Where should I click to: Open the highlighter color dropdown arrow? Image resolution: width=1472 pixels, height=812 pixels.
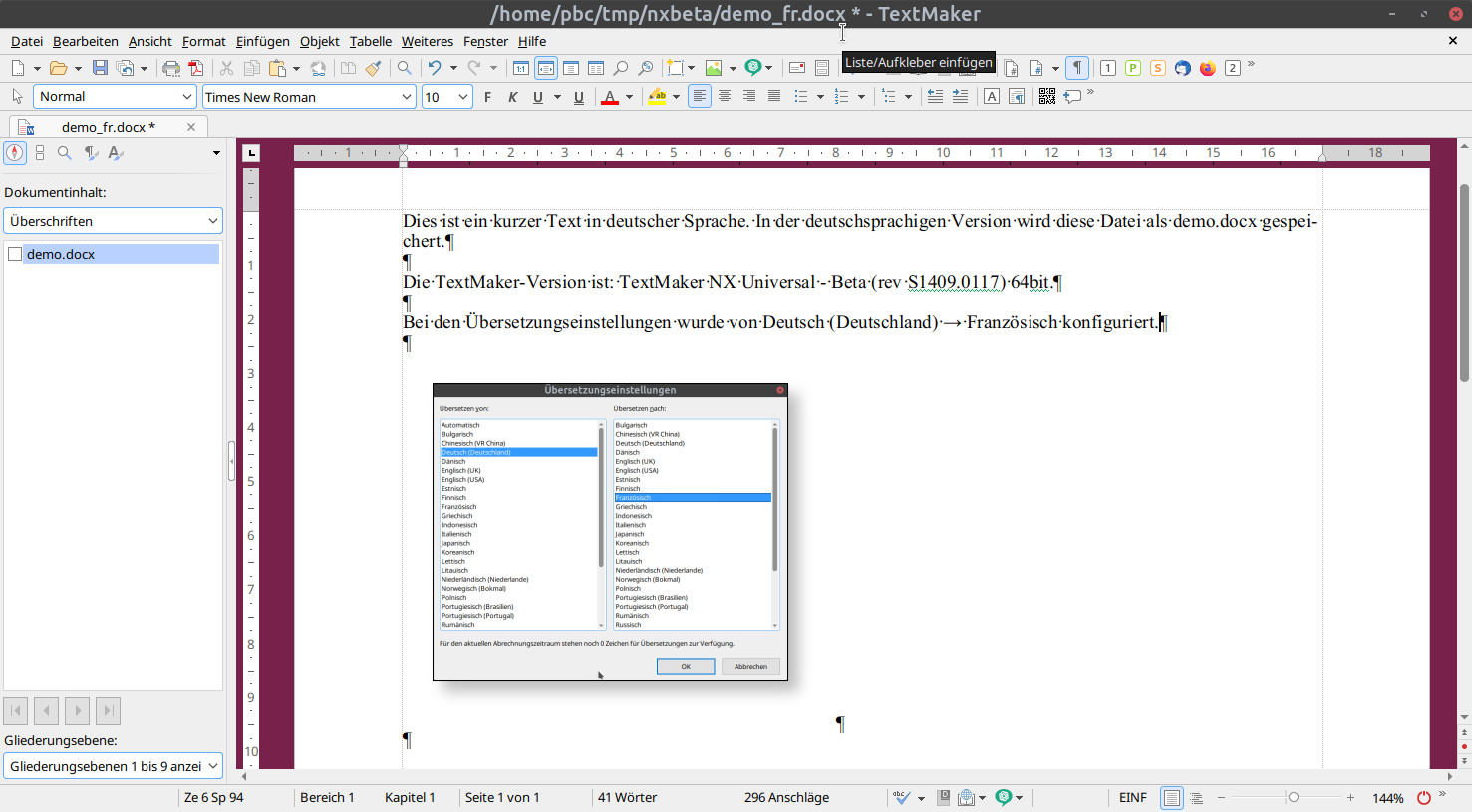tap(677, 97)
